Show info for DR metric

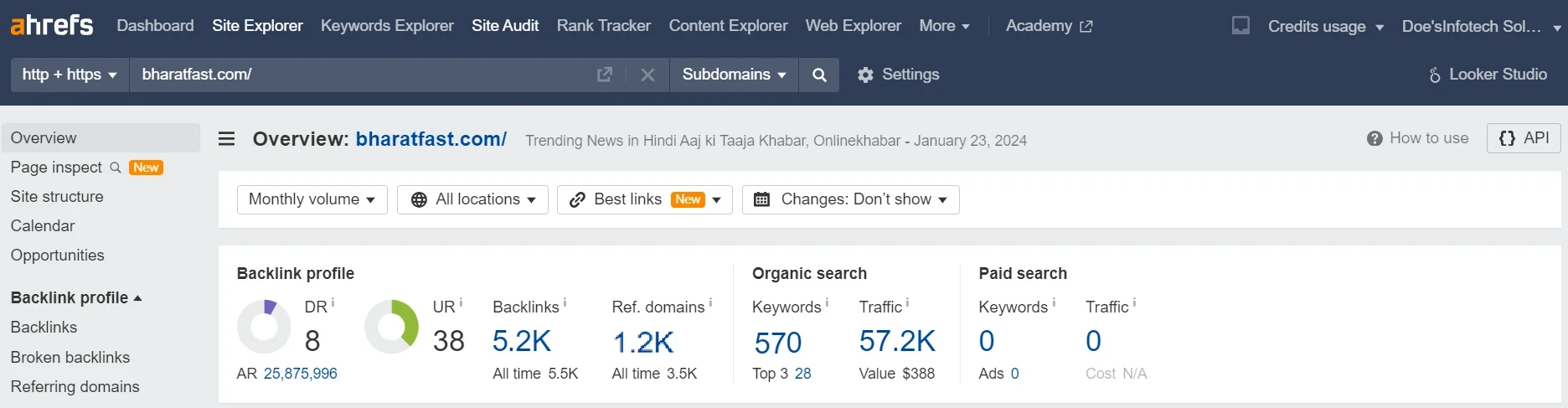[x=333, y=302]
